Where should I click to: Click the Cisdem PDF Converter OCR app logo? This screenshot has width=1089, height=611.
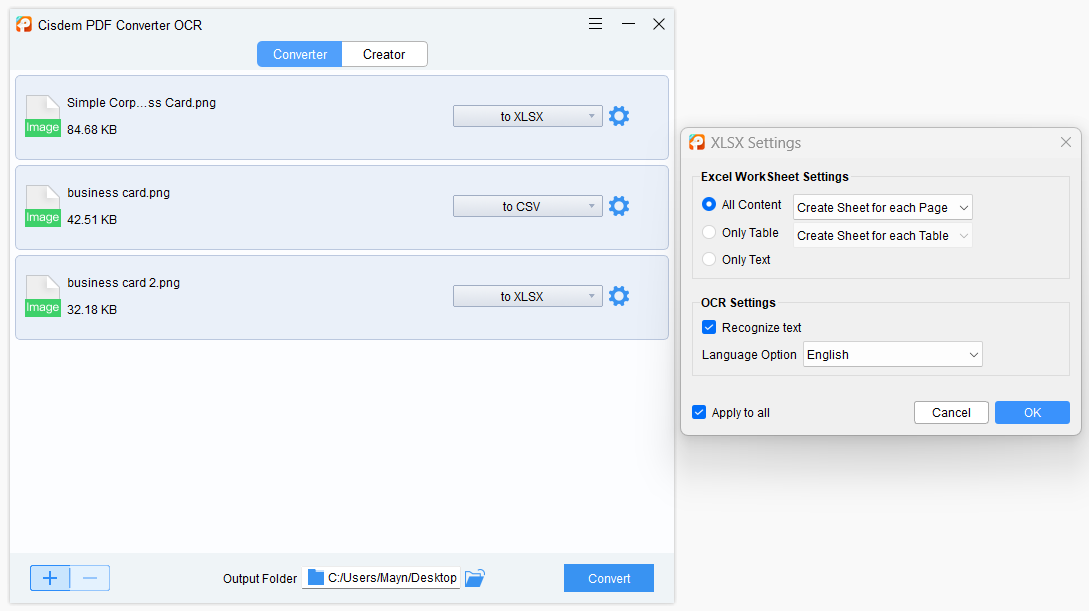(x=24, y=25)
